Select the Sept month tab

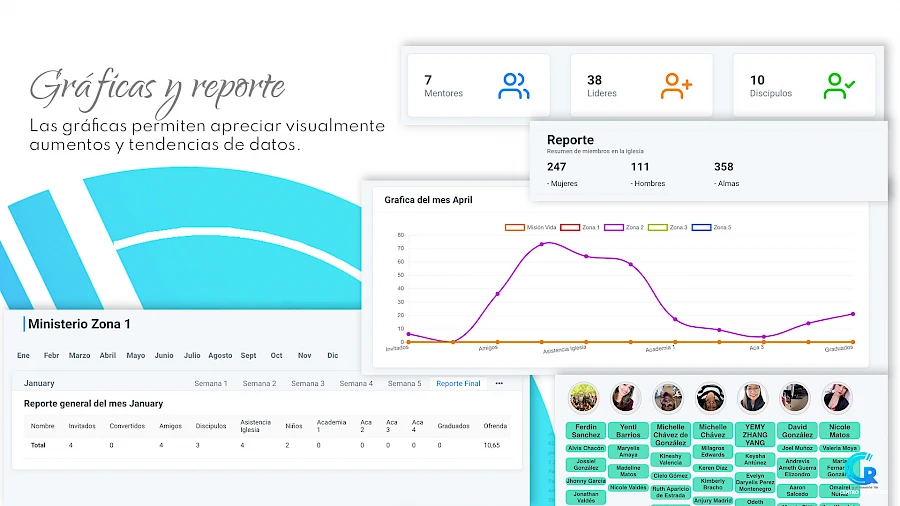[249, 356]
